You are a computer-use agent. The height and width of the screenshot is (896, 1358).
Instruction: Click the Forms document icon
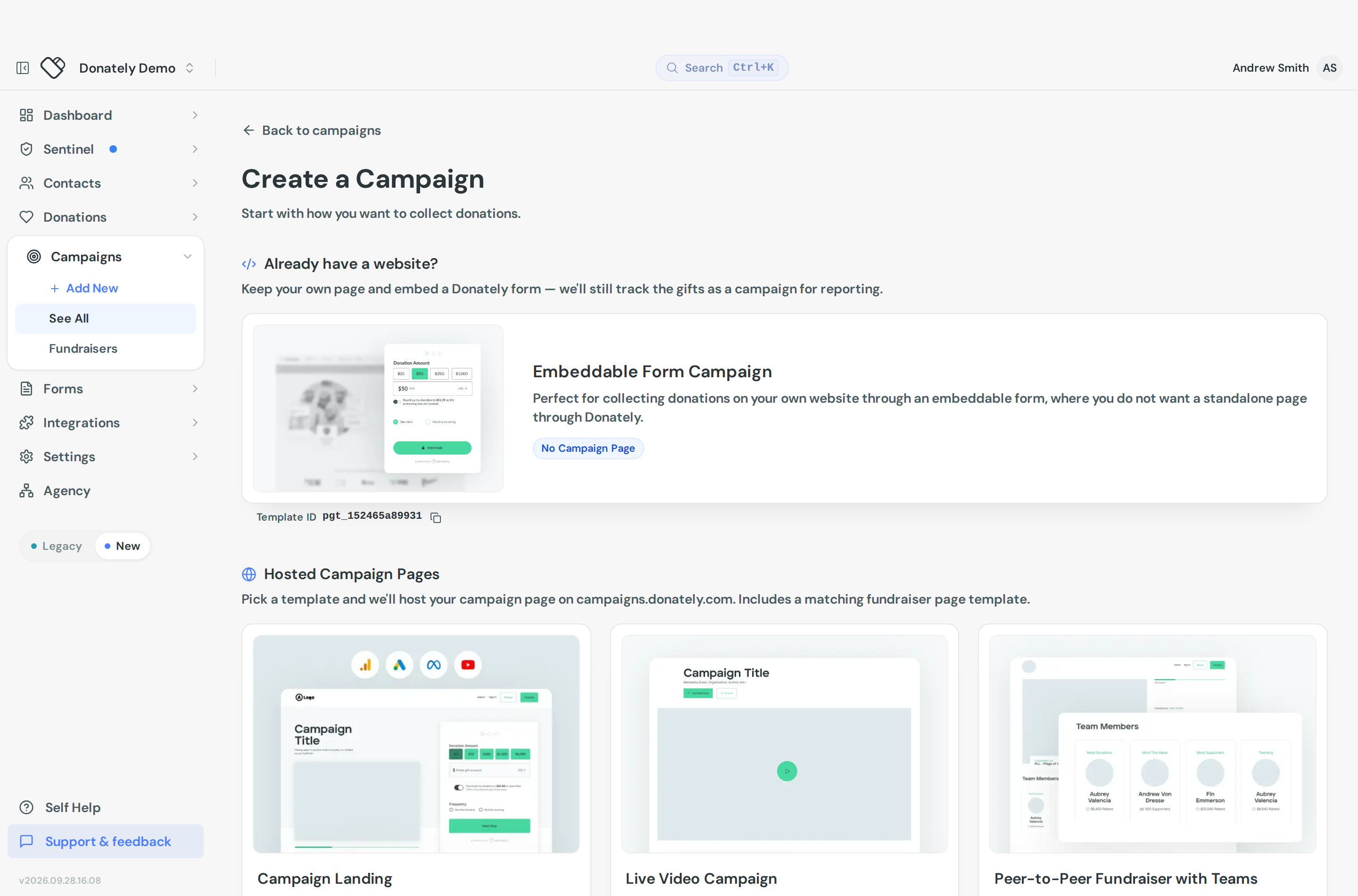[x=26, y=389]
